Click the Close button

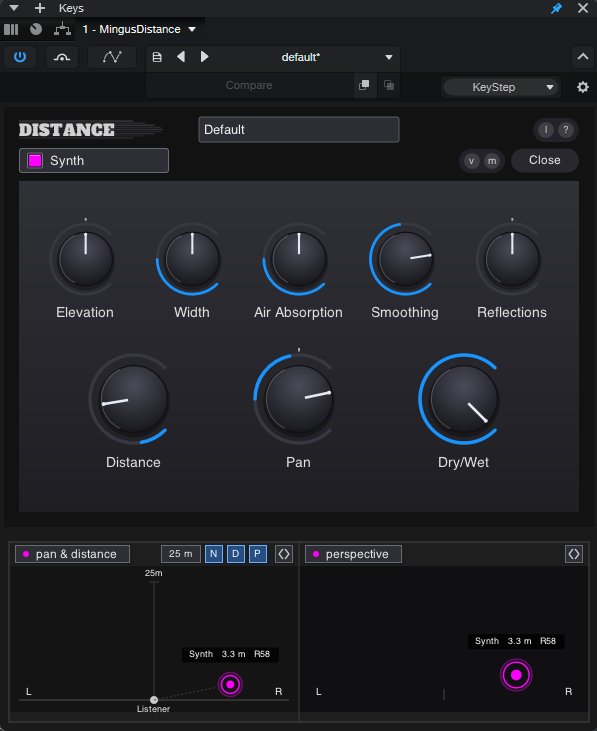[545, 160]
